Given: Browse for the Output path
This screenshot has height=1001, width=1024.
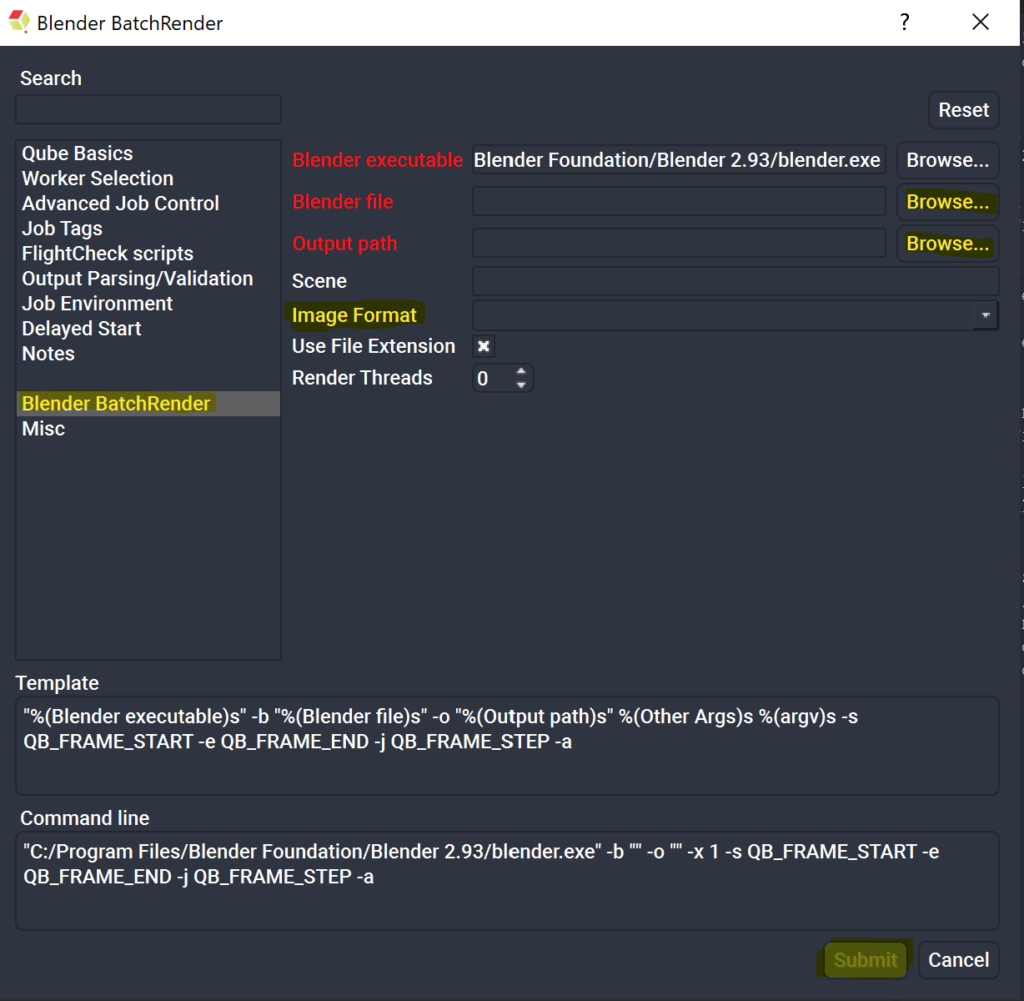Looking at the screenshot, I should pos(947,244).
